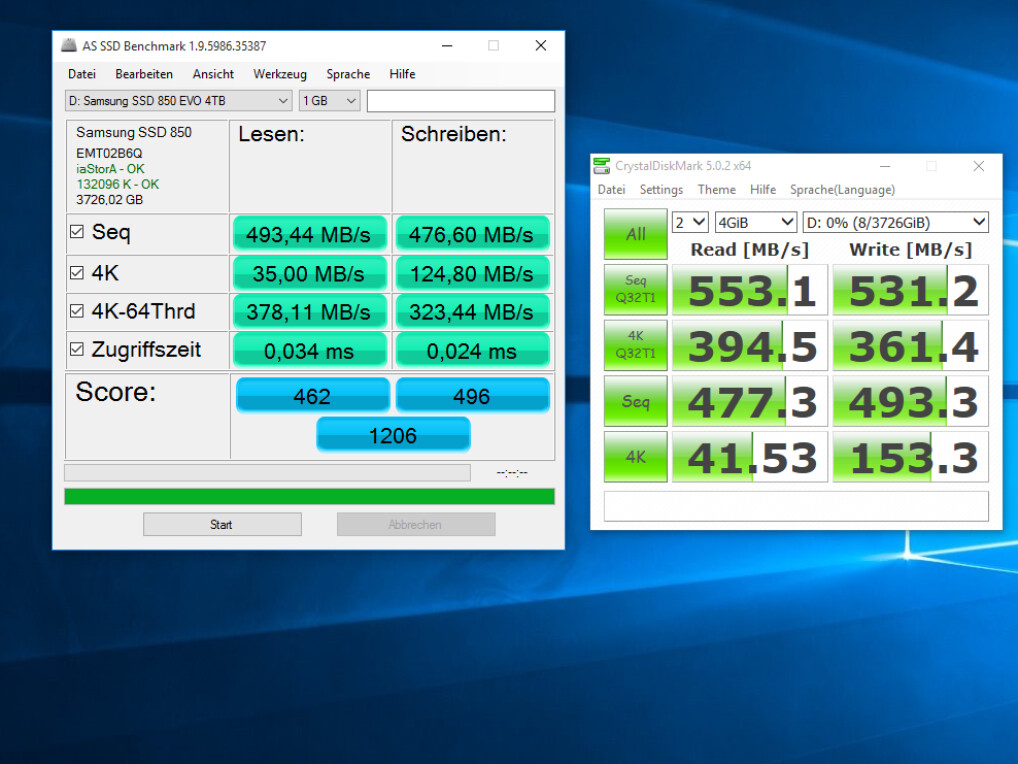Viewport: 1018px width, 764px height.
Task: Close the AS SSD Benchmark window
Action: pyautogui.click(x=541, y=45)
